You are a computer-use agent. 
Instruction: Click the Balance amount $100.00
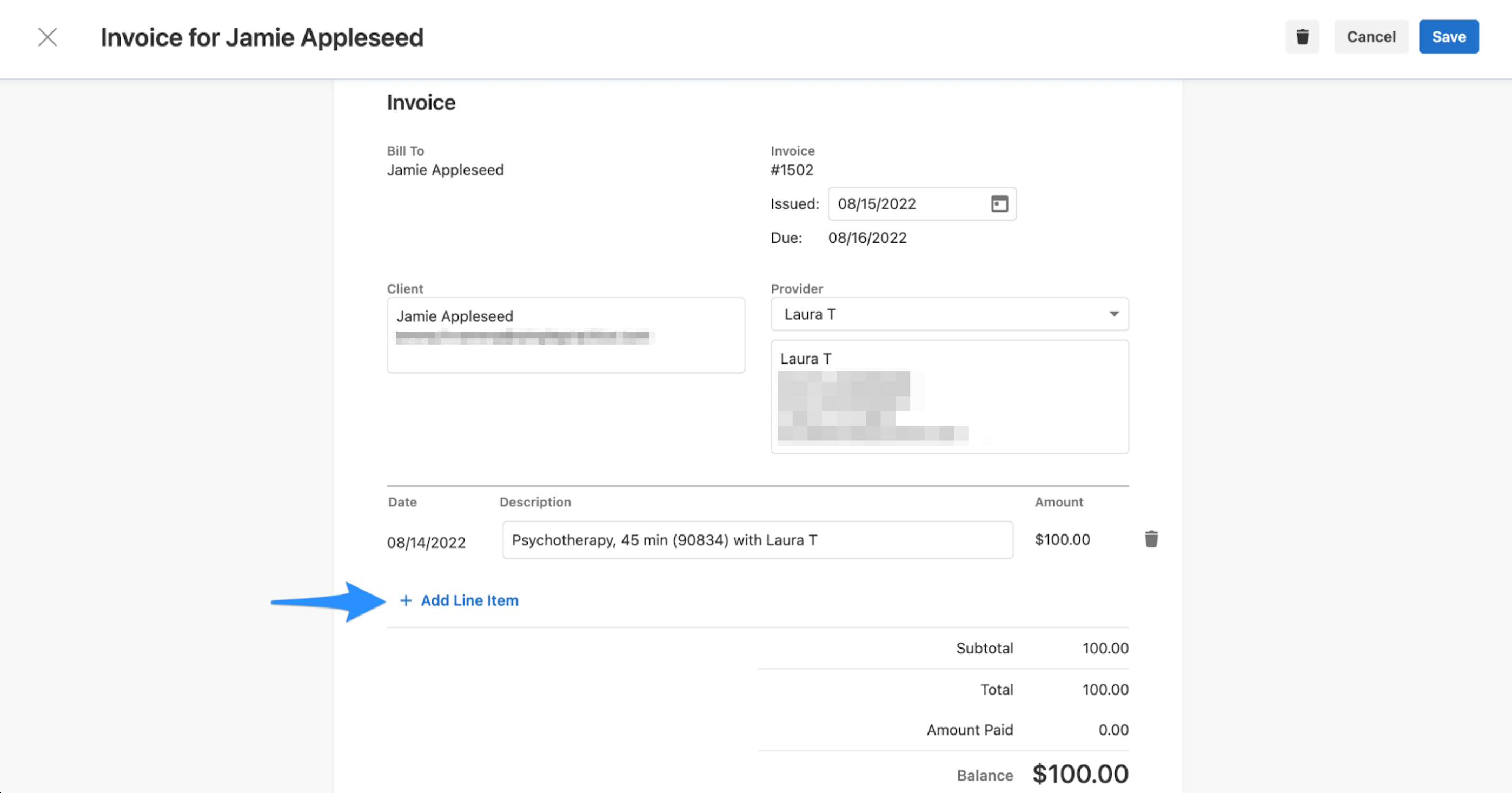coord(1080,774)
